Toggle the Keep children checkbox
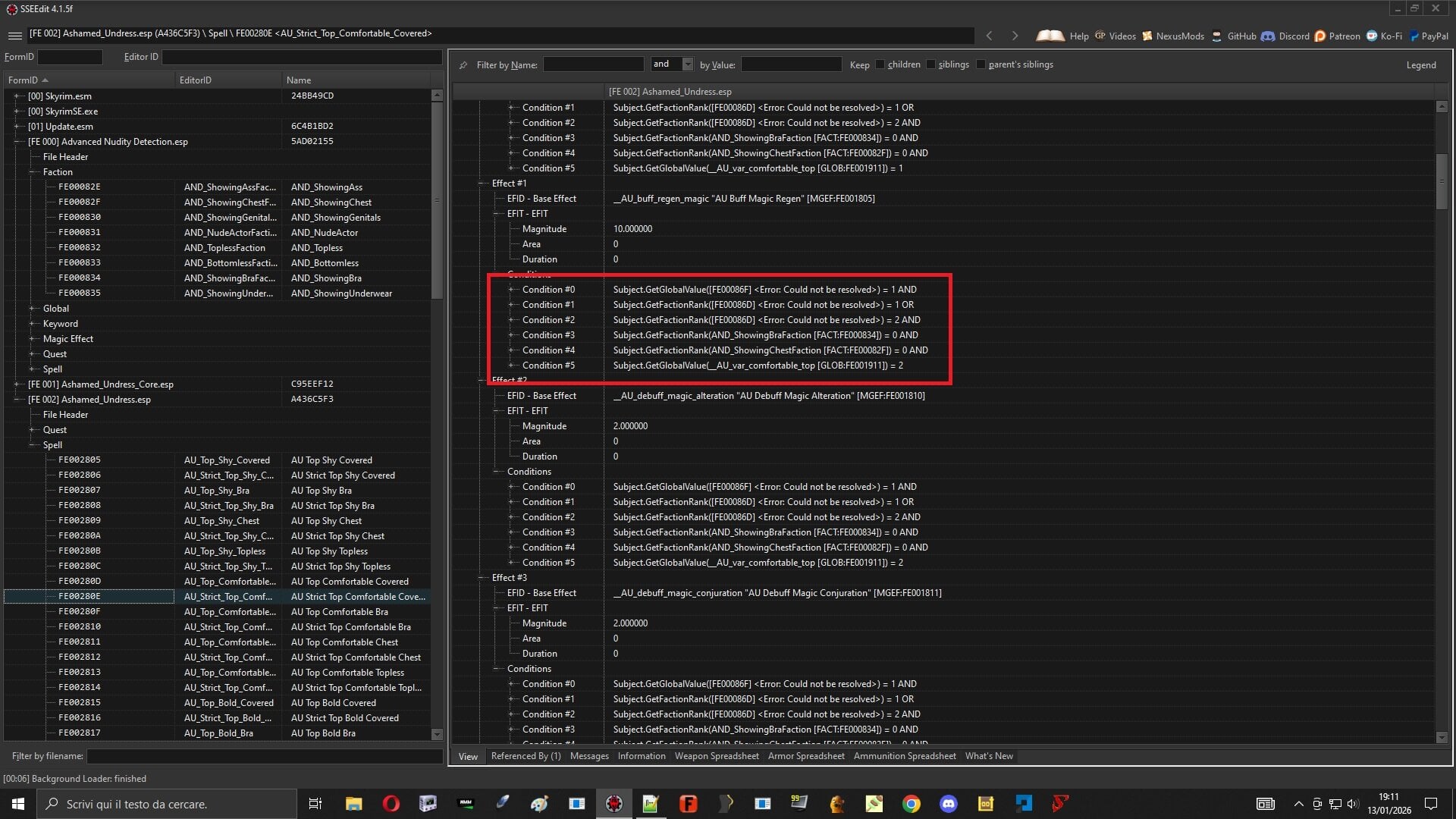 (x=880, y=64)
